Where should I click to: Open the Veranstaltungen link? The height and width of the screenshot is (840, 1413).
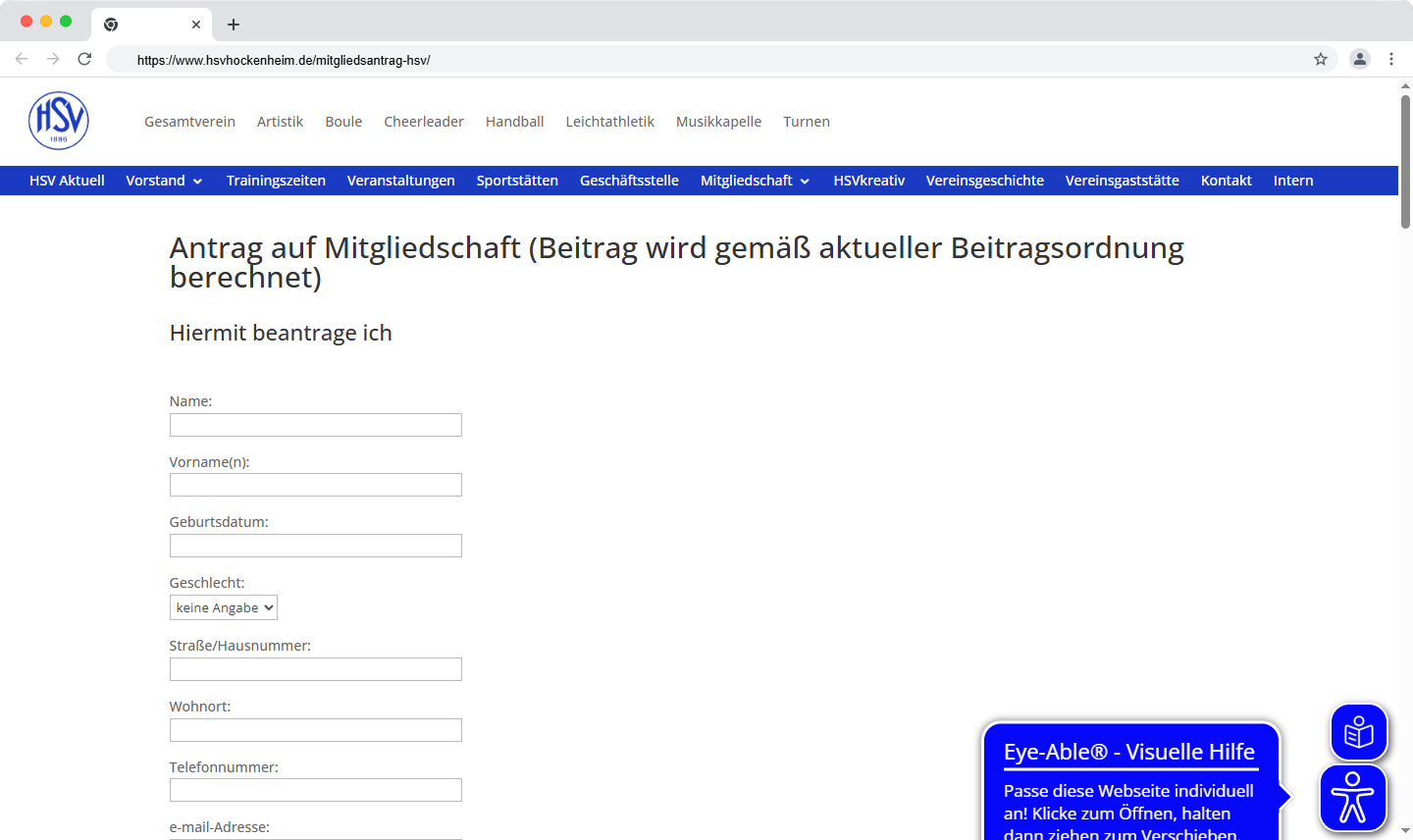[x=400, y=181]
